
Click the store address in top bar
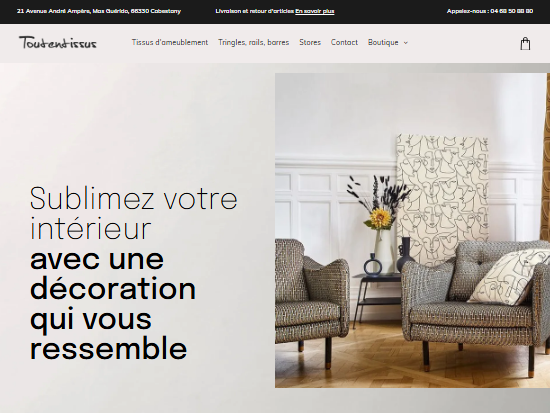click(x=99, y=11)
